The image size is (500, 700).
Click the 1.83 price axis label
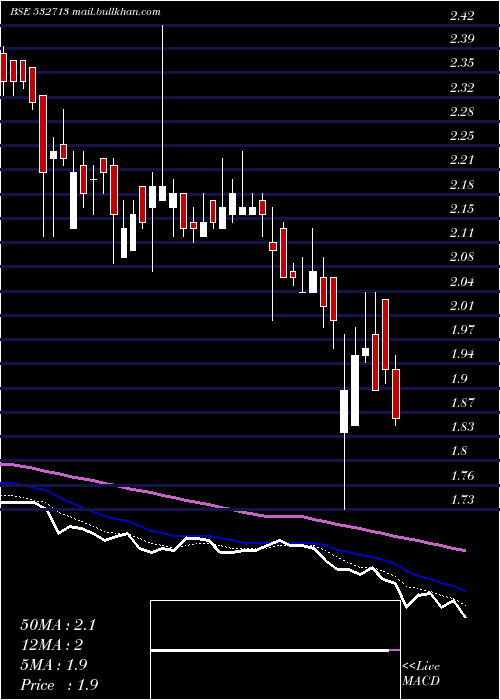coord(462,427)
